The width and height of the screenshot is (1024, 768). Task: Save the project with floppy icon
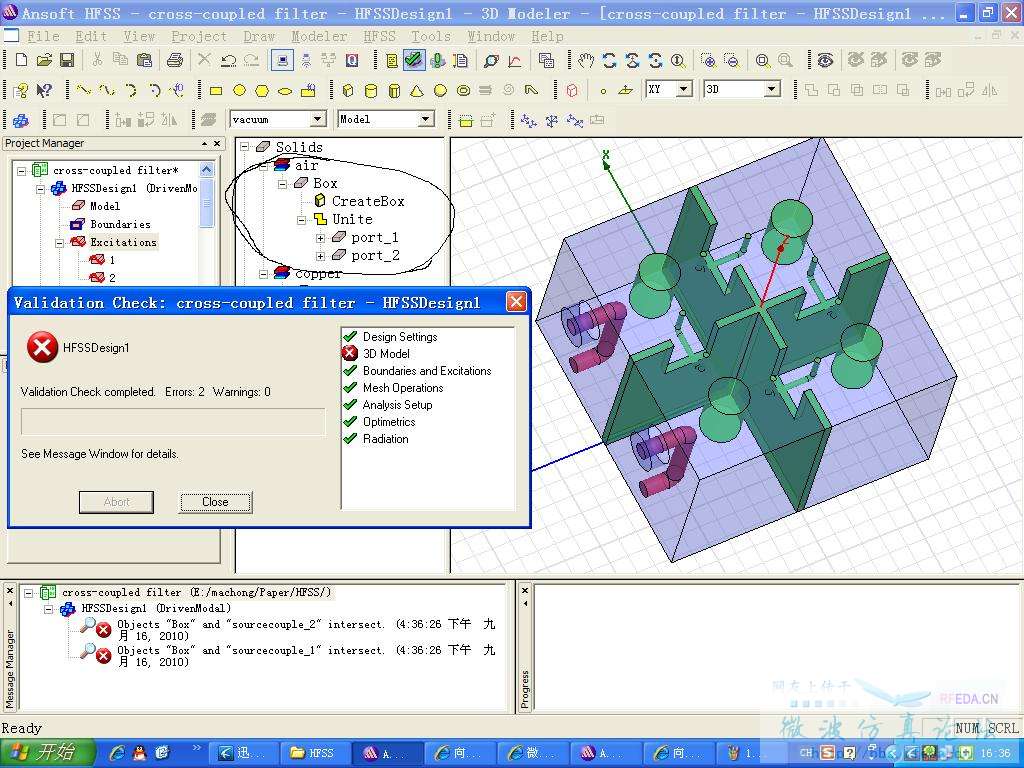pyautogui.click(x=66, y=60)
